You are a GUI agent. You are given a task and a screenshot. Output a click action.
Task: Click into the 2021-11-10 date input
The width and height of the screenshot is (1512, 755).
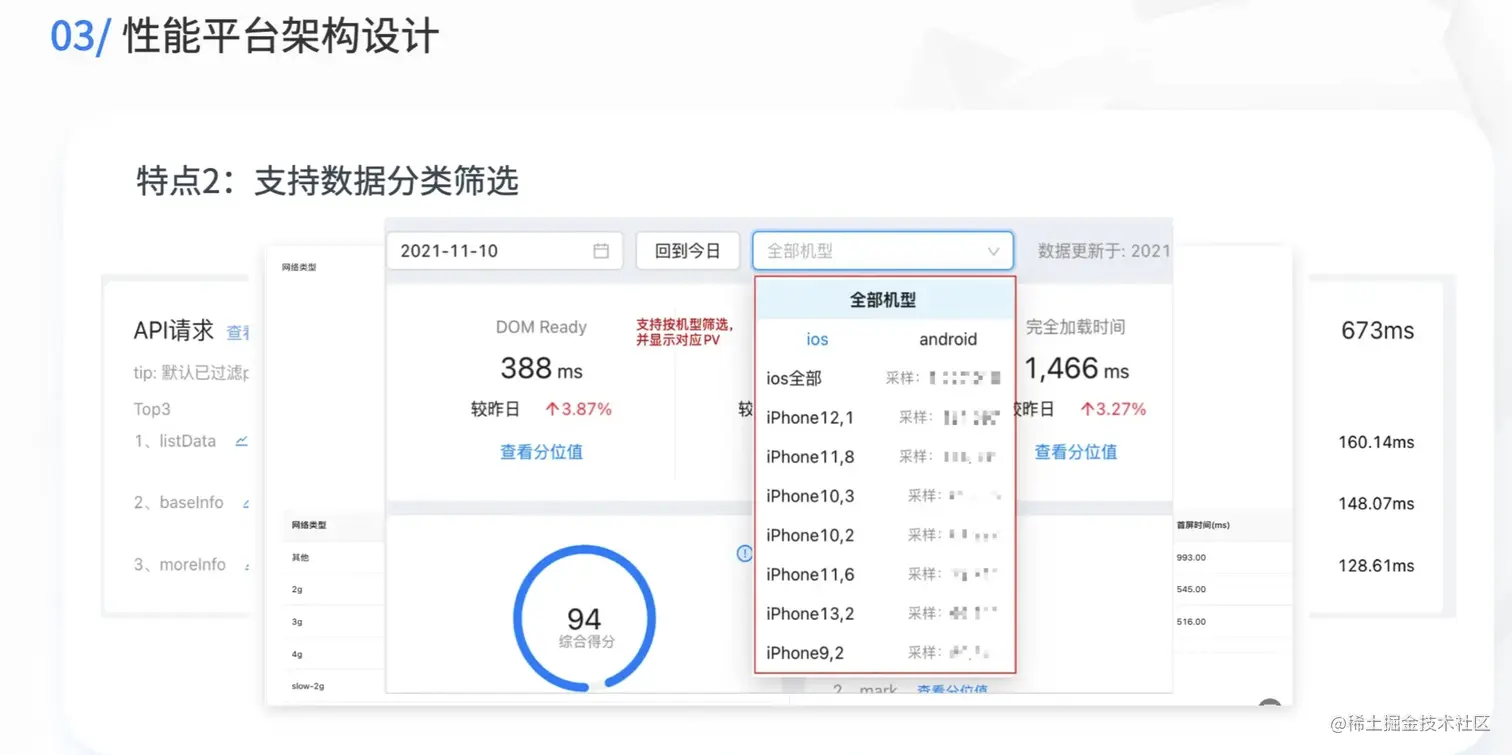(x=505, y=251)
